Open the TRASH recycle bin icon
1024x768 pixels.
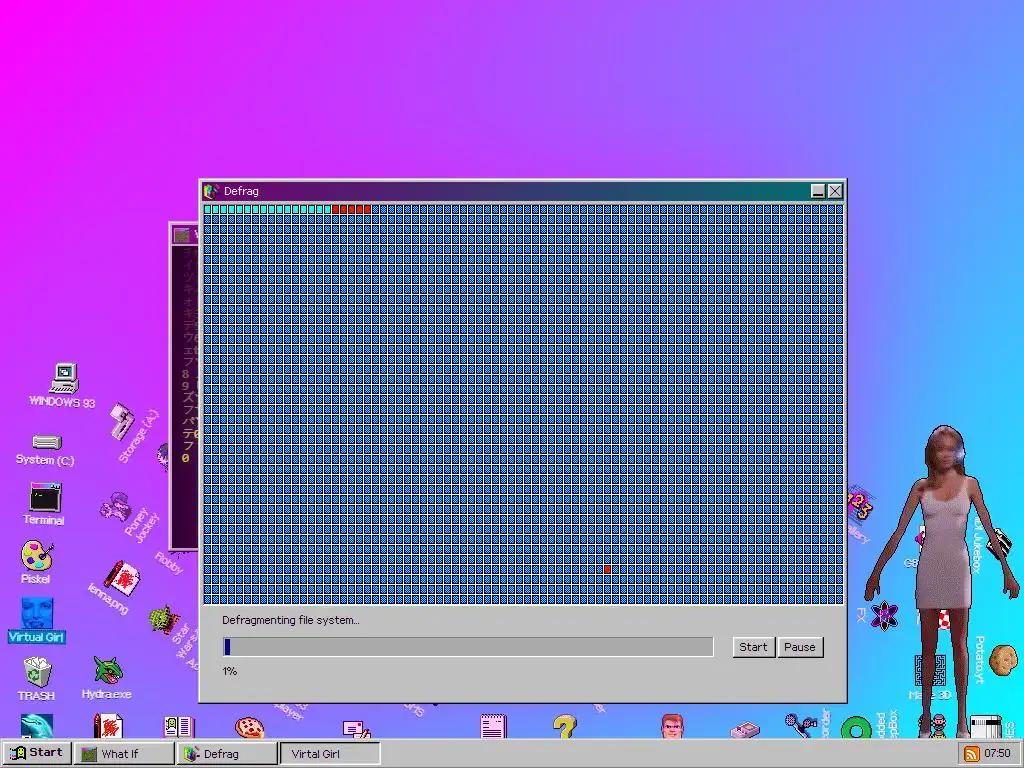pyautogui.click(x=37, y=672)
